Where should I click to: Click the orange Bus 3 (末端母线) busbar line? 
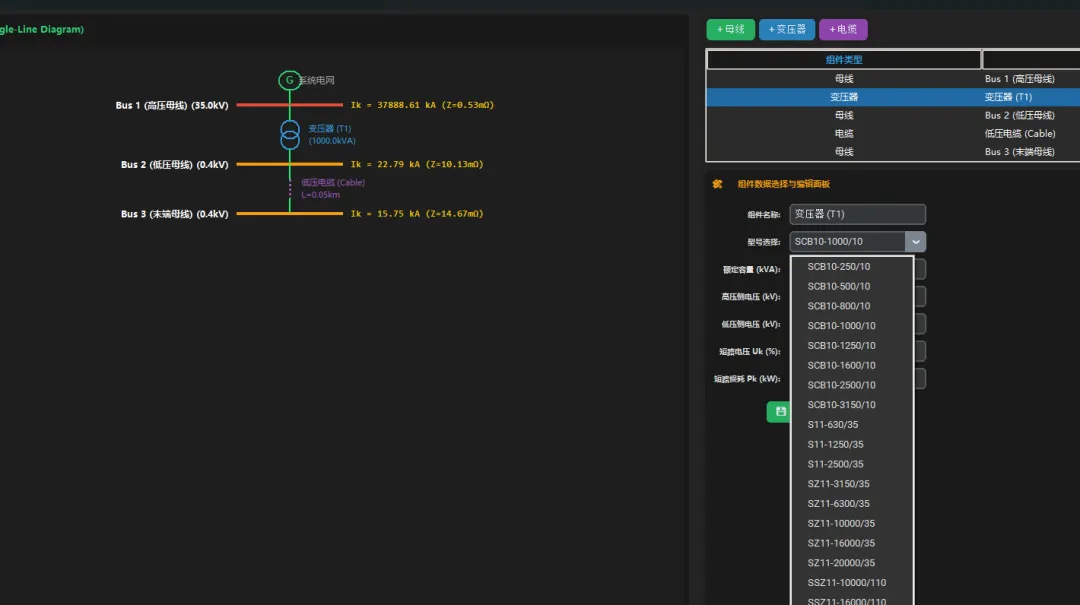(289, 214)
